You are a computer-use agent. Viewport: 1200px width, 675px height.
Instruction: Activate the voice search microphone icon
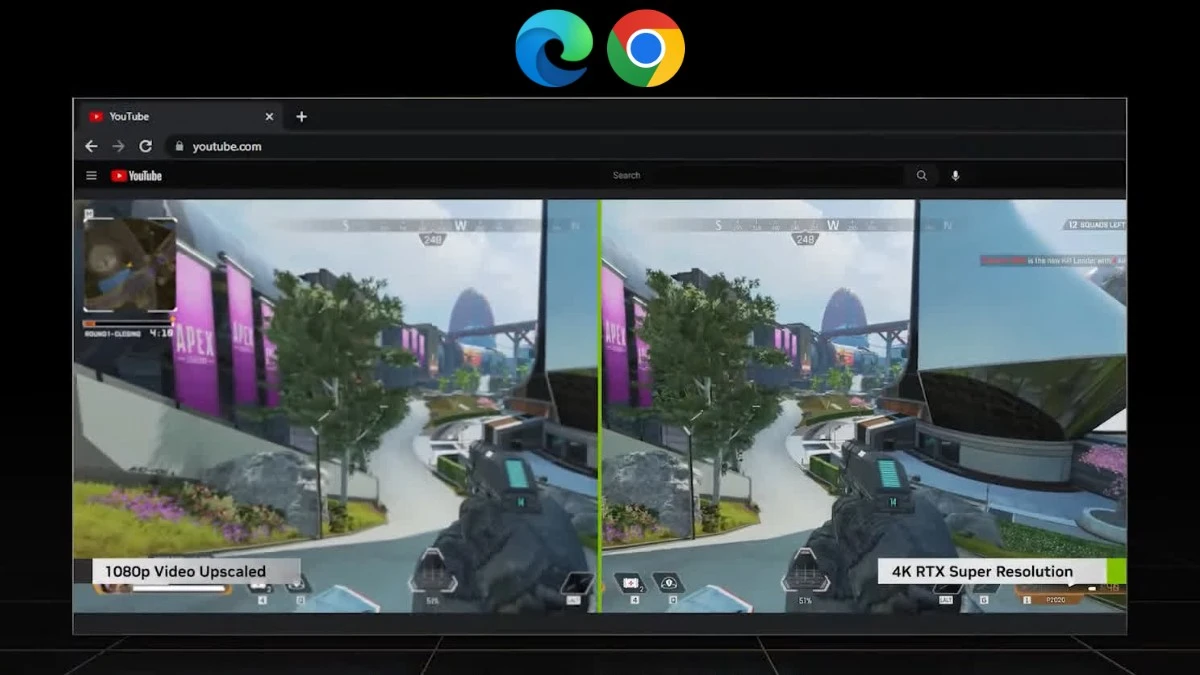[x=956, y=174]
